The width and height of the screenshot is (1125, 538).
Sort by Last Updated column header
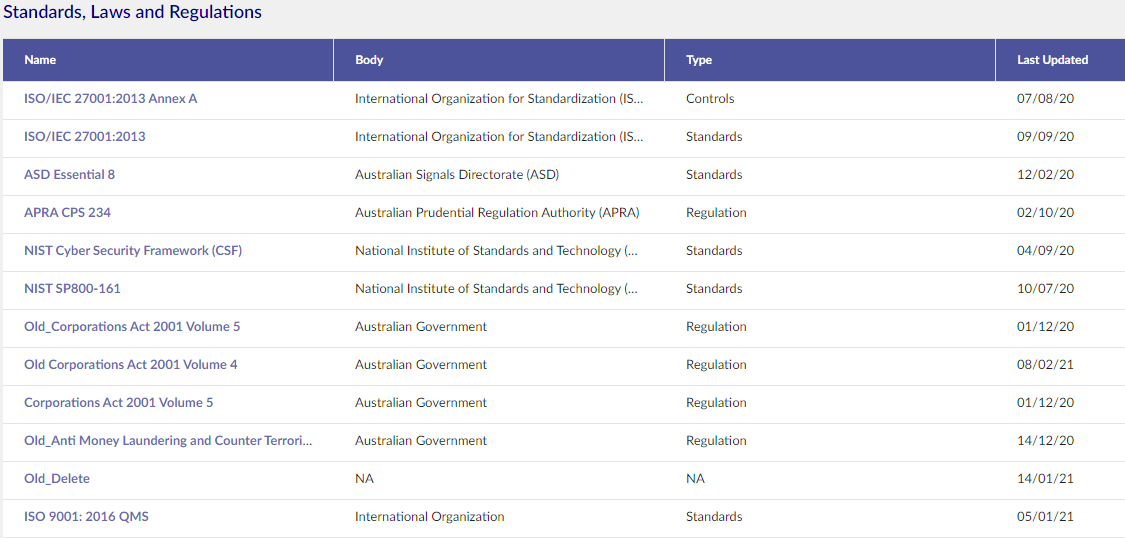(1053, 60)
